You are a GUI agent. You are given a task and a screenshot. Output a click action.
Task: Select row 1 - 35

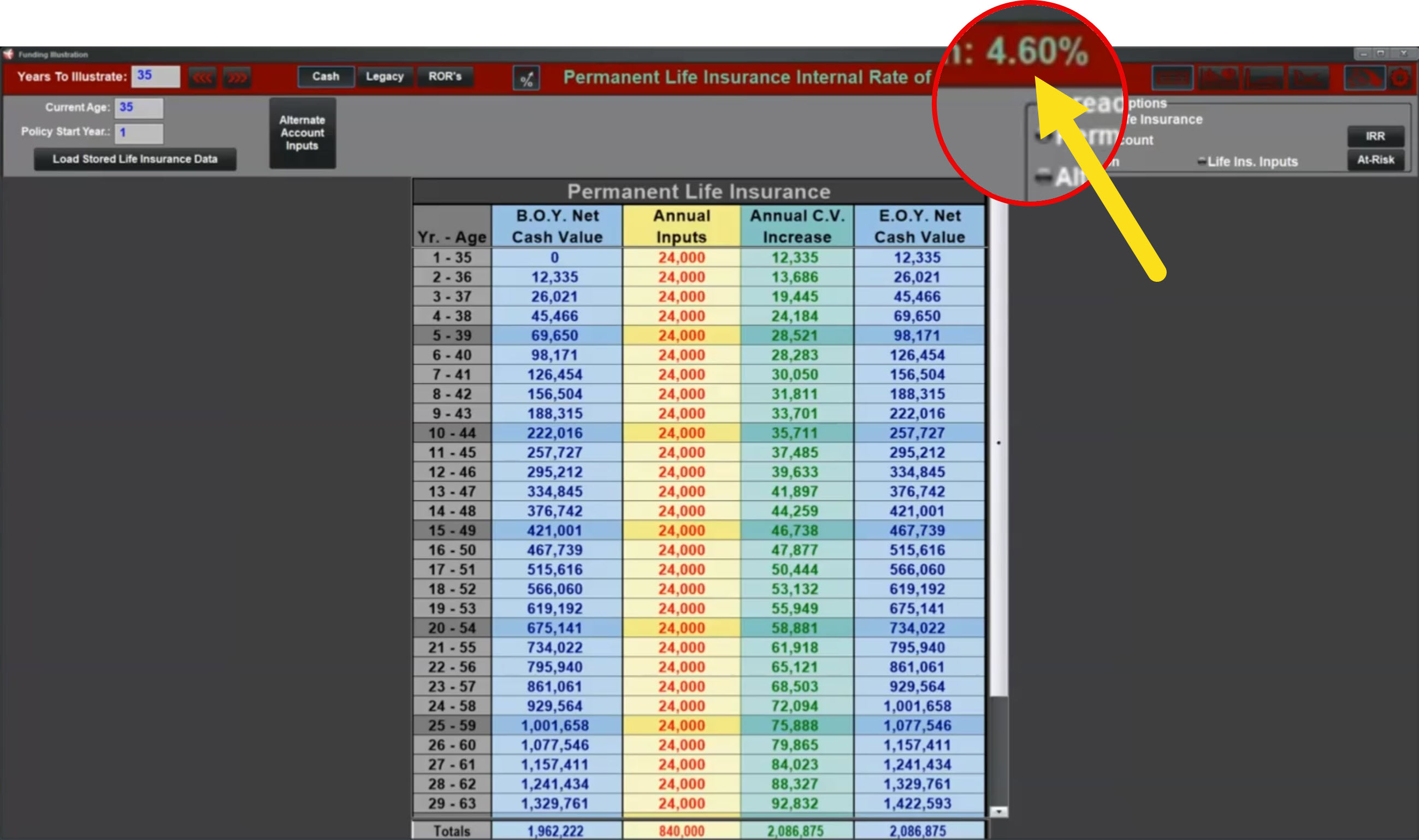(699, 258)
